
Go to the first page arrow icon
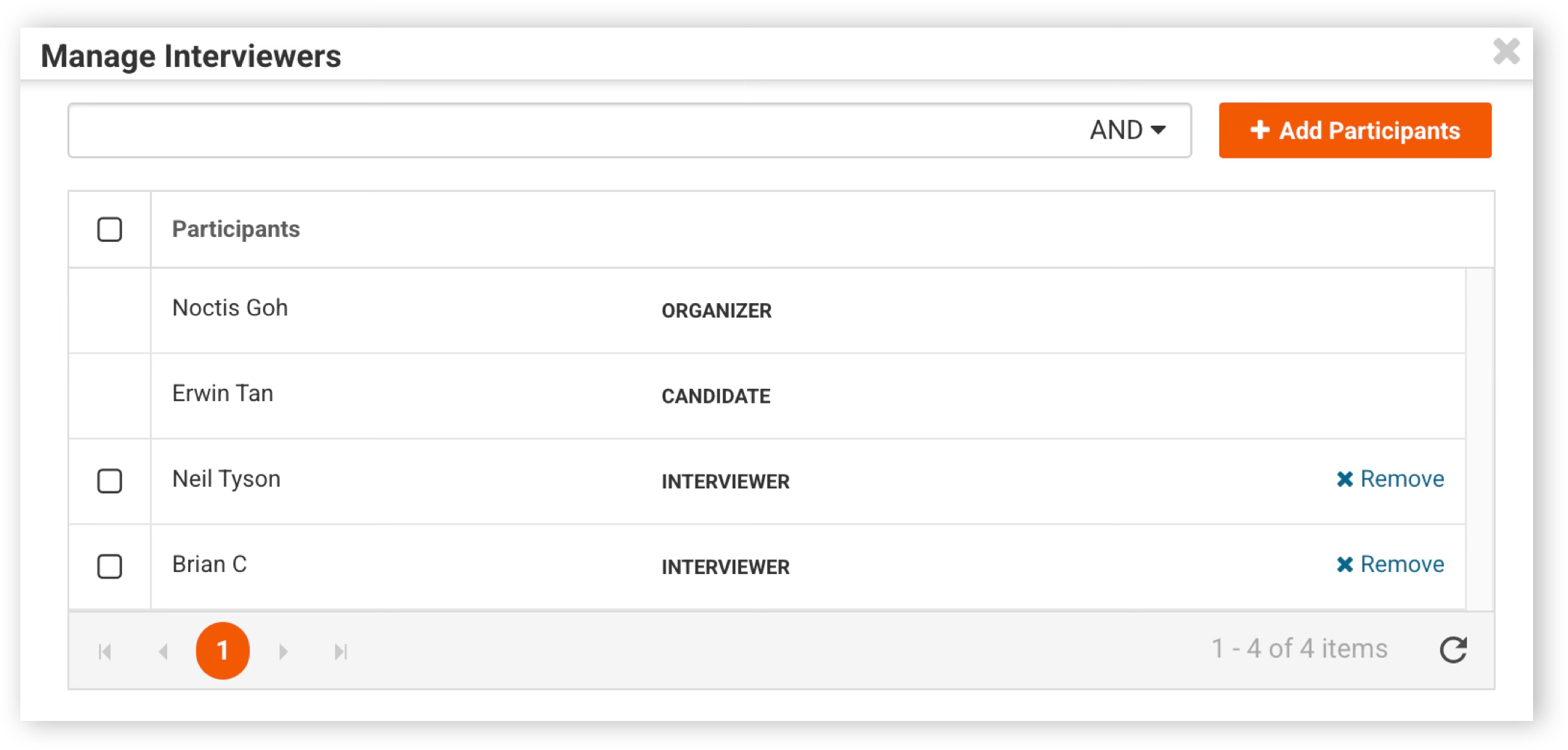click(105, 651)
